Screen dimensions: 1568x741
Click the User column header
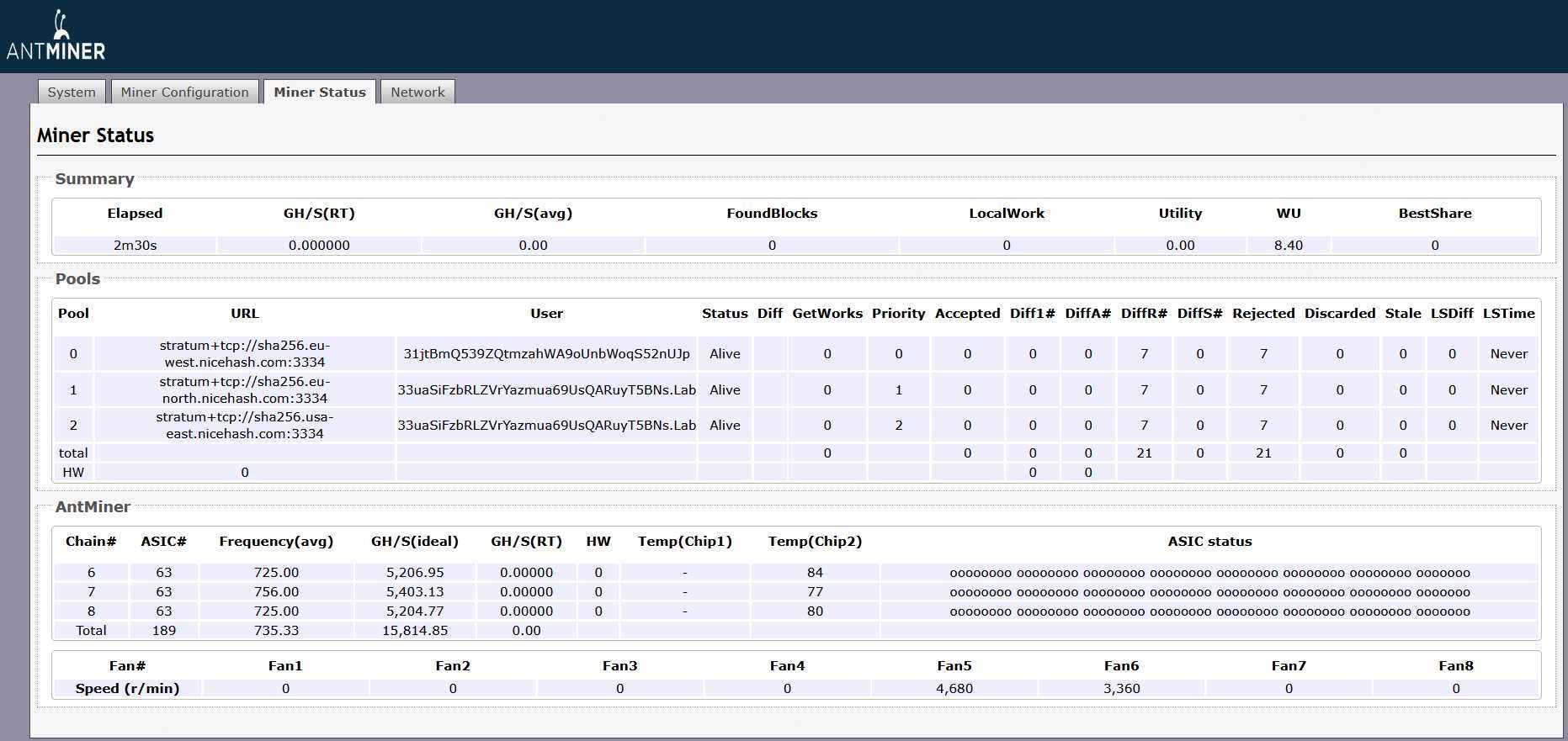[x=546, y=313]
